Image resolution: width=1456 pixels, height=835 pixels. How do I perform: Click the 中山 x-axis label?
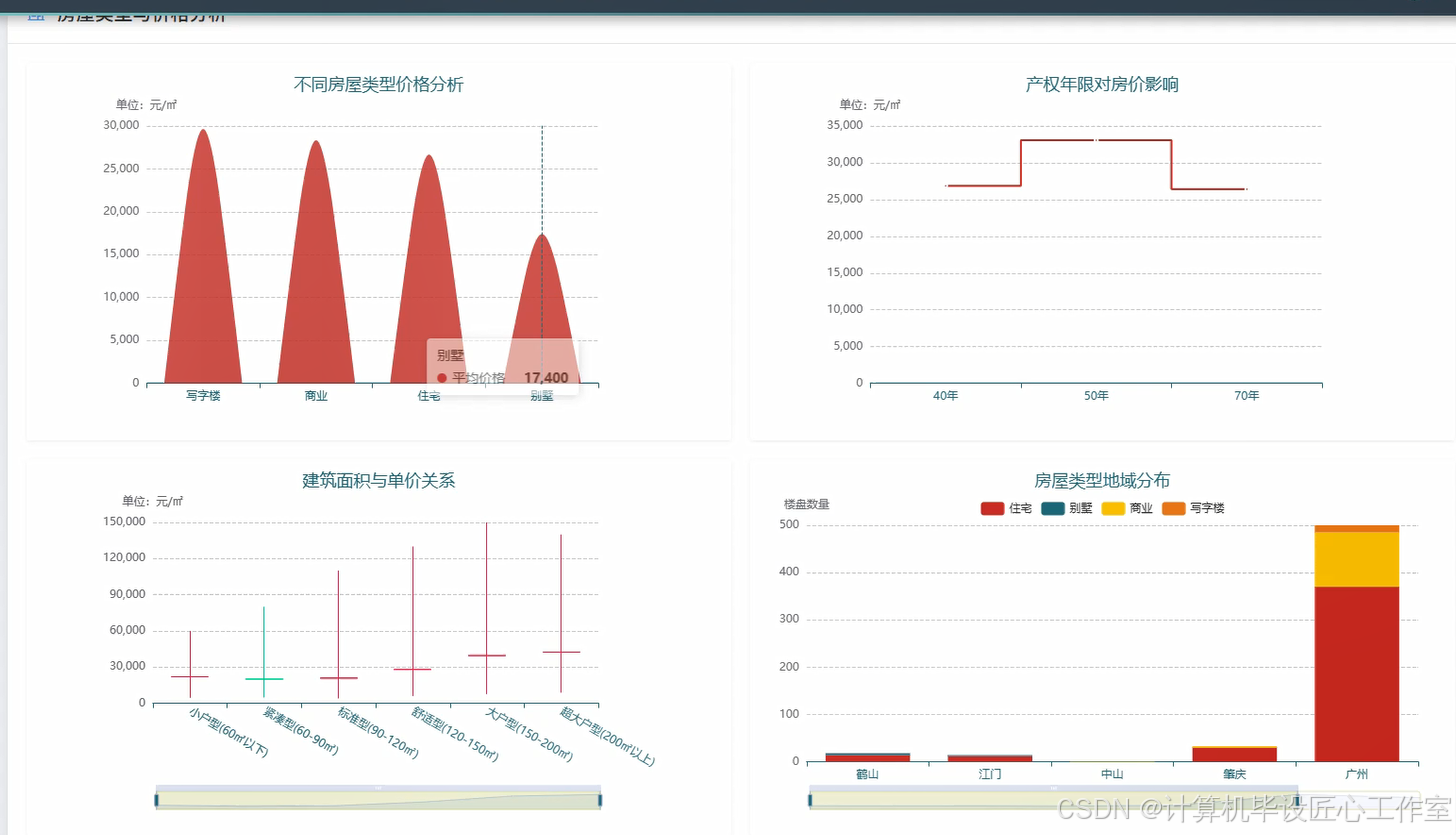(x=1112, y=775)
